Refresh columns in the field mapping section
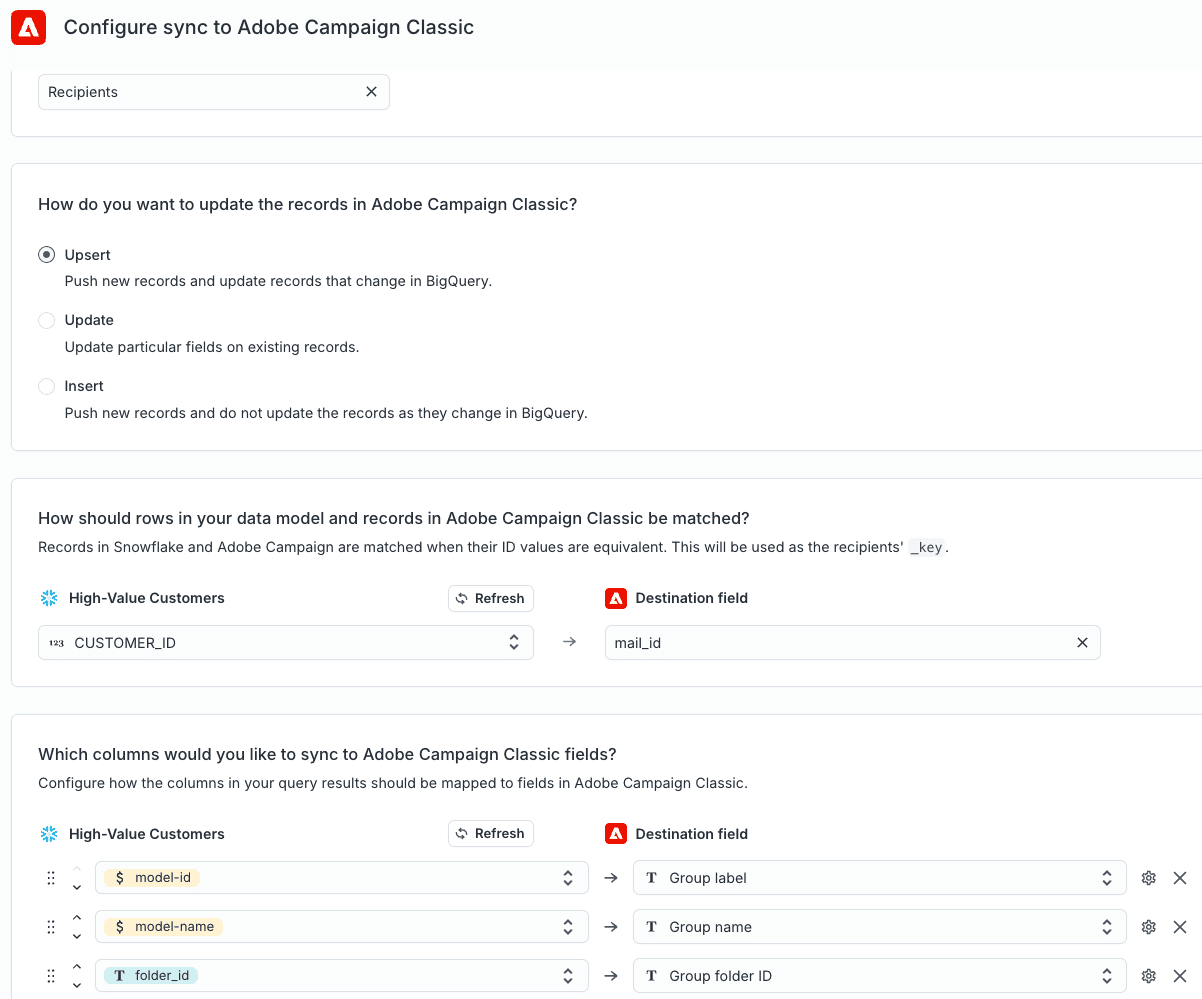Viewport: 1202px width, 999px height. coord(490,834)
